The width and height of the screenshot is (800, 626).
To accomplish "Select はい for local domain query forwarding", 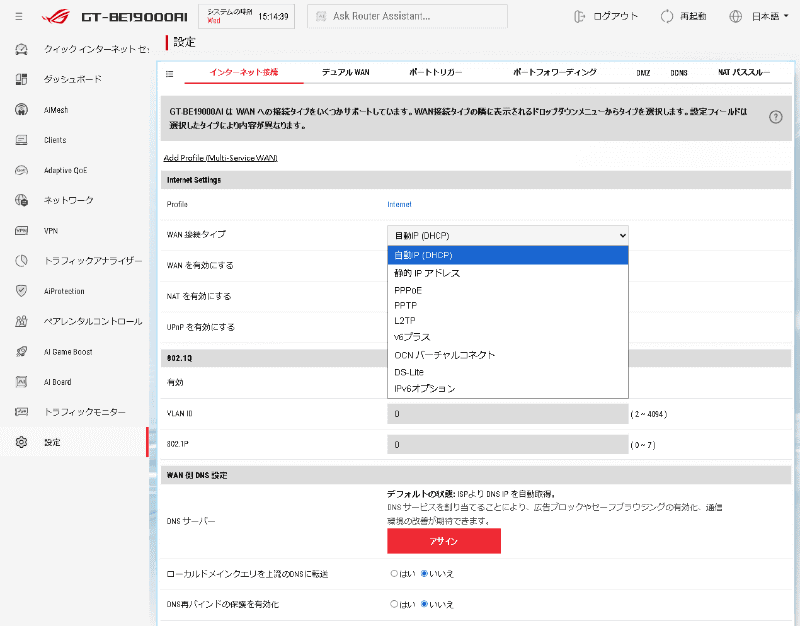I will pyautogui.click(x=394, y=574).
